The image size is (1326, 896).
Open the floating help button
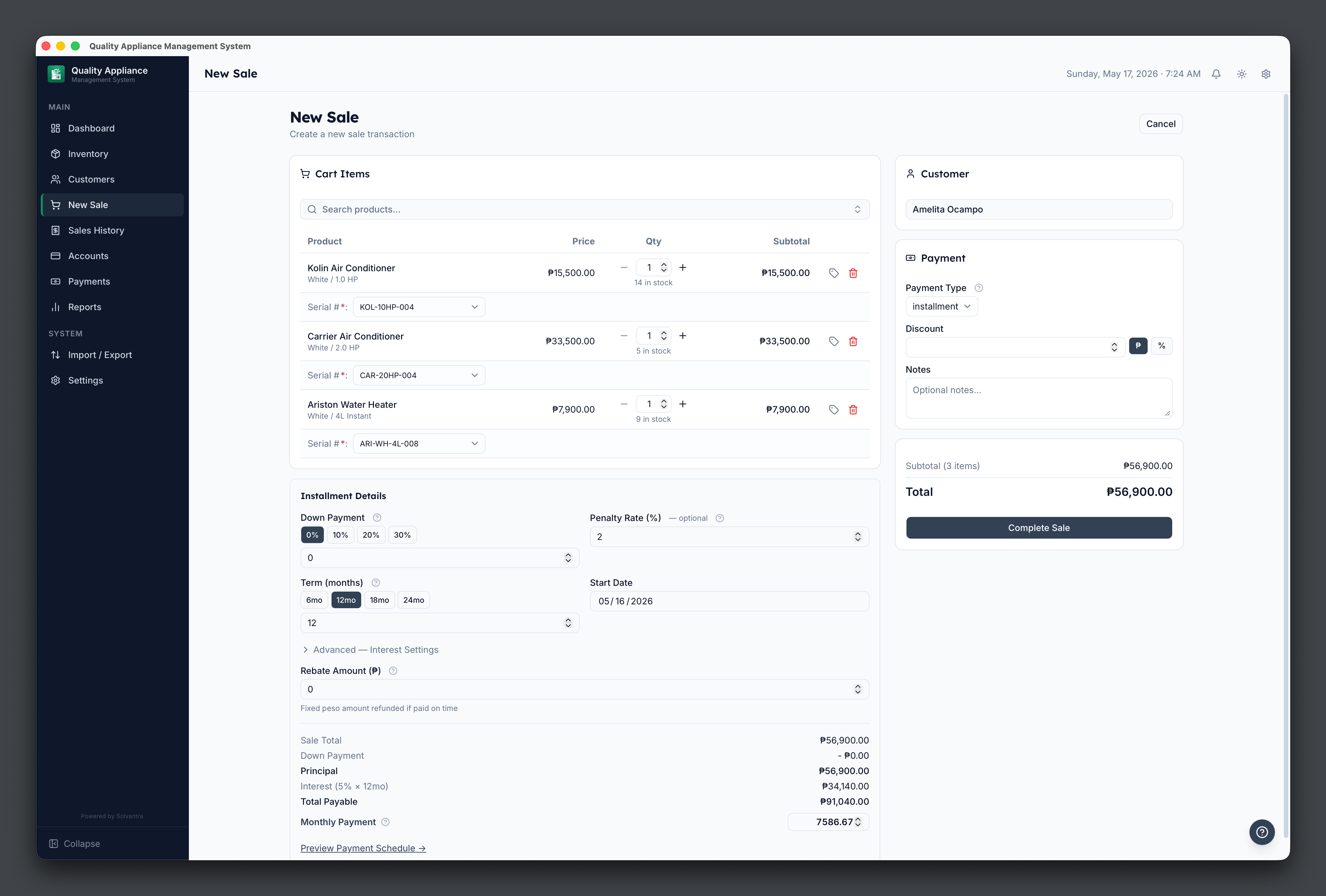click(1262, 832)
